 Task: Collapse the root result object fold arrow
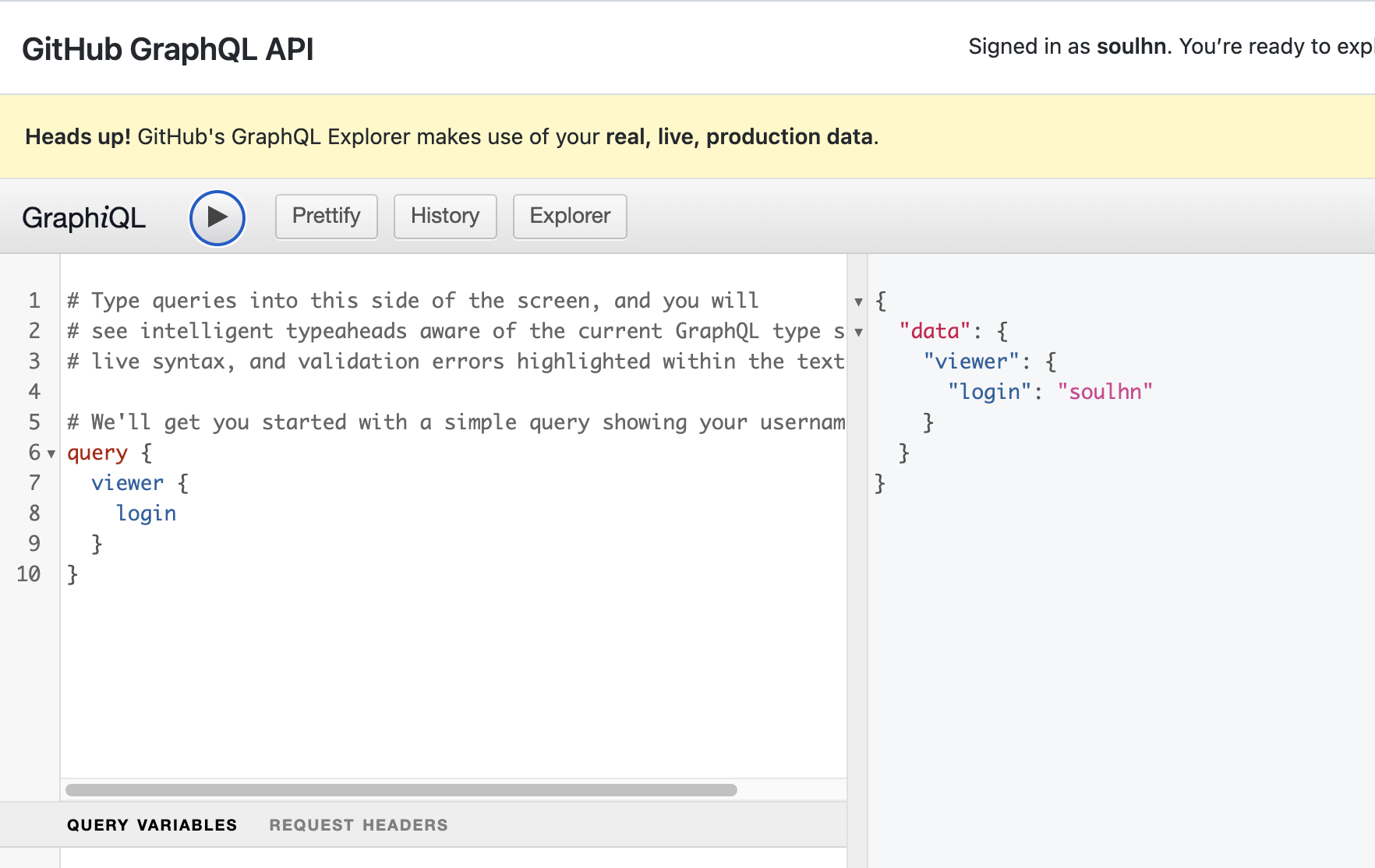coord(858,302)
